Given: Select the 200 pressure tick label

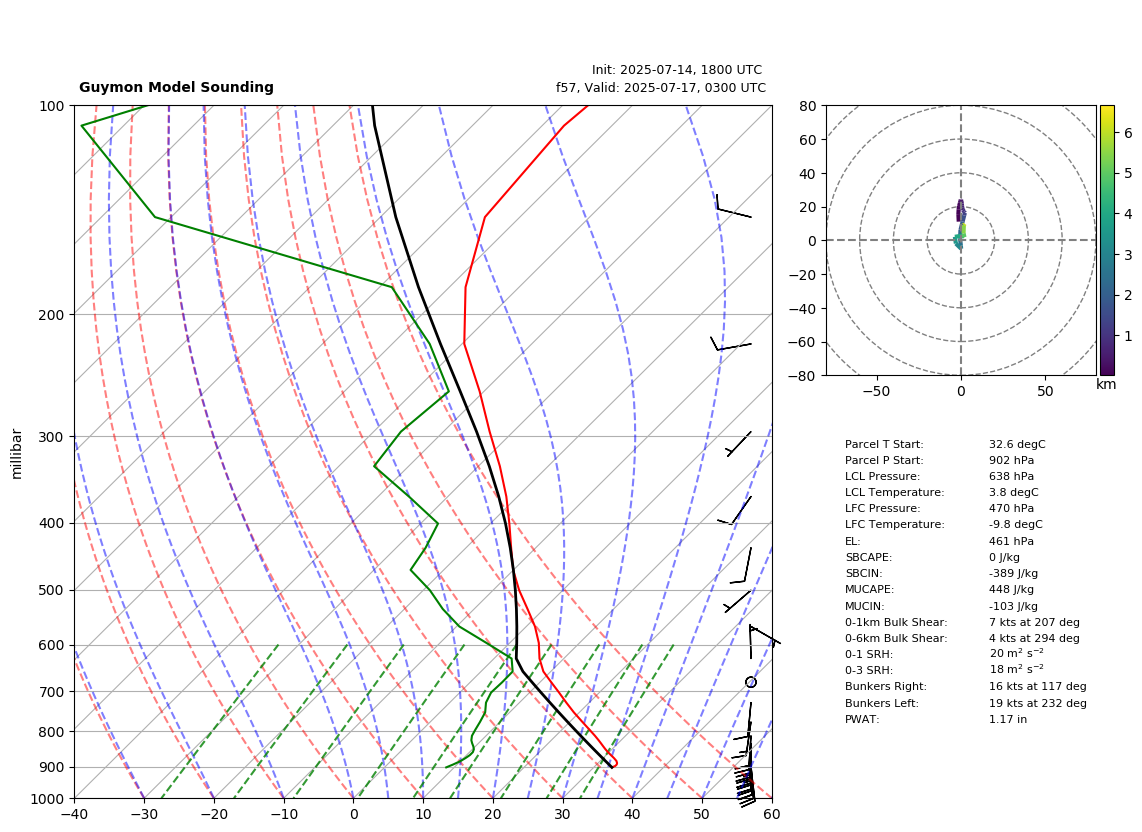Looking at the screenshot, I should click(x=52, y=315).
